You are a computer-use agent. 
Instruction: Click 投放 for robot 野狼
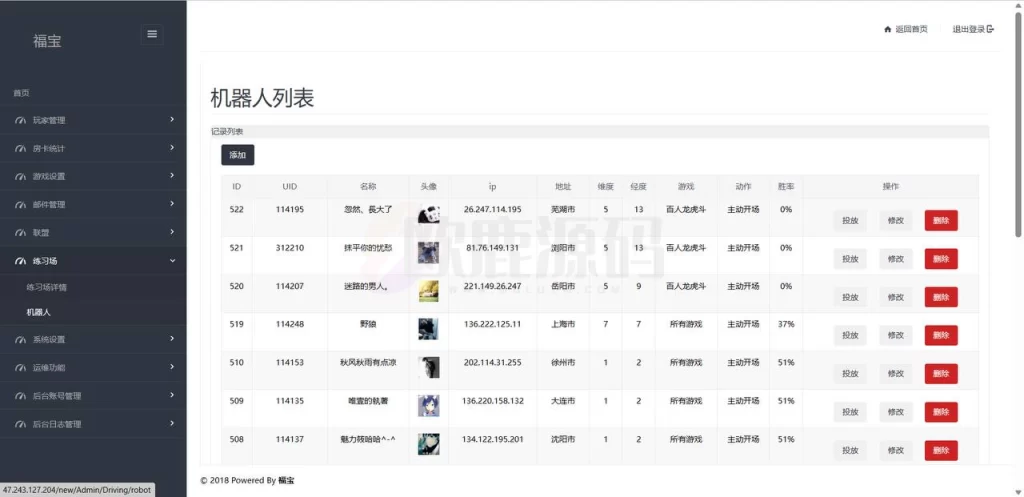coord(850,336)
